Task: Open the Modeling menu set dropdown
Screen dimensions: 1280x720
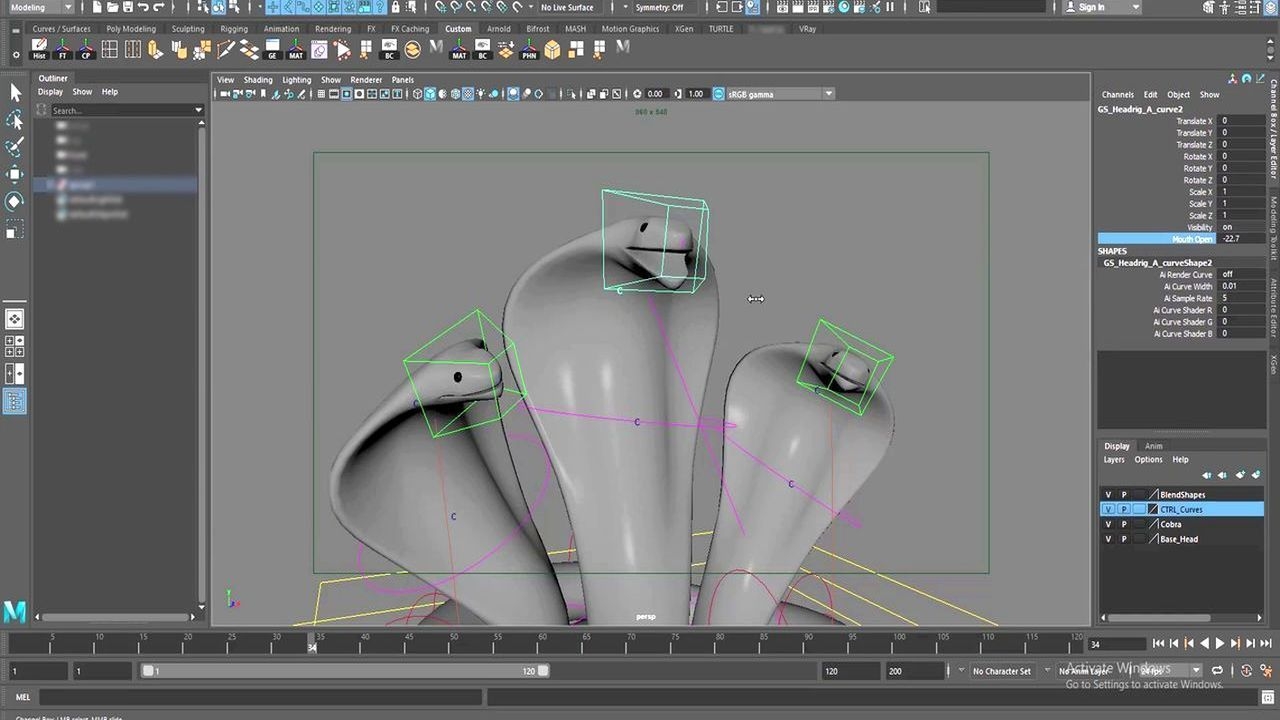Action: coord(40,7)
